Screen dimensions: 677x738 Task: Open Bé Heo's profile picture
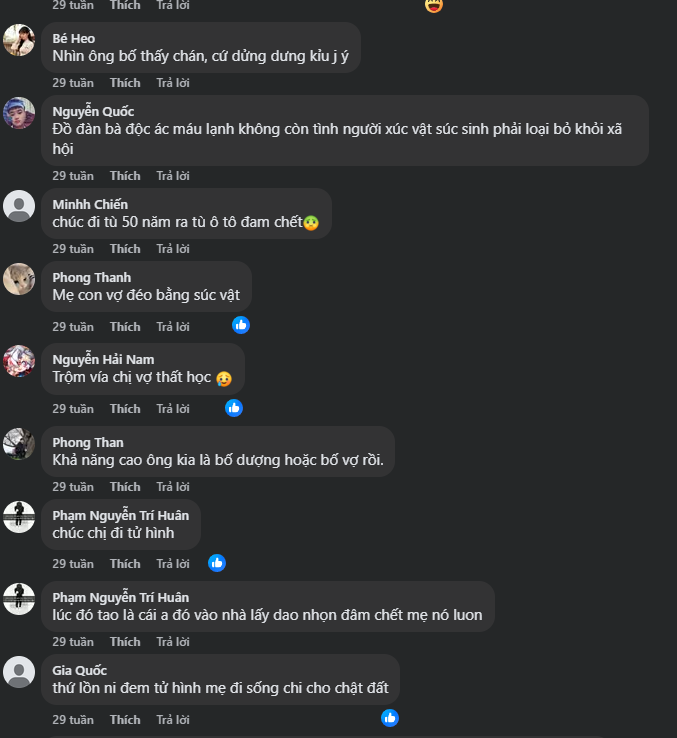click(x=19, y=40)
